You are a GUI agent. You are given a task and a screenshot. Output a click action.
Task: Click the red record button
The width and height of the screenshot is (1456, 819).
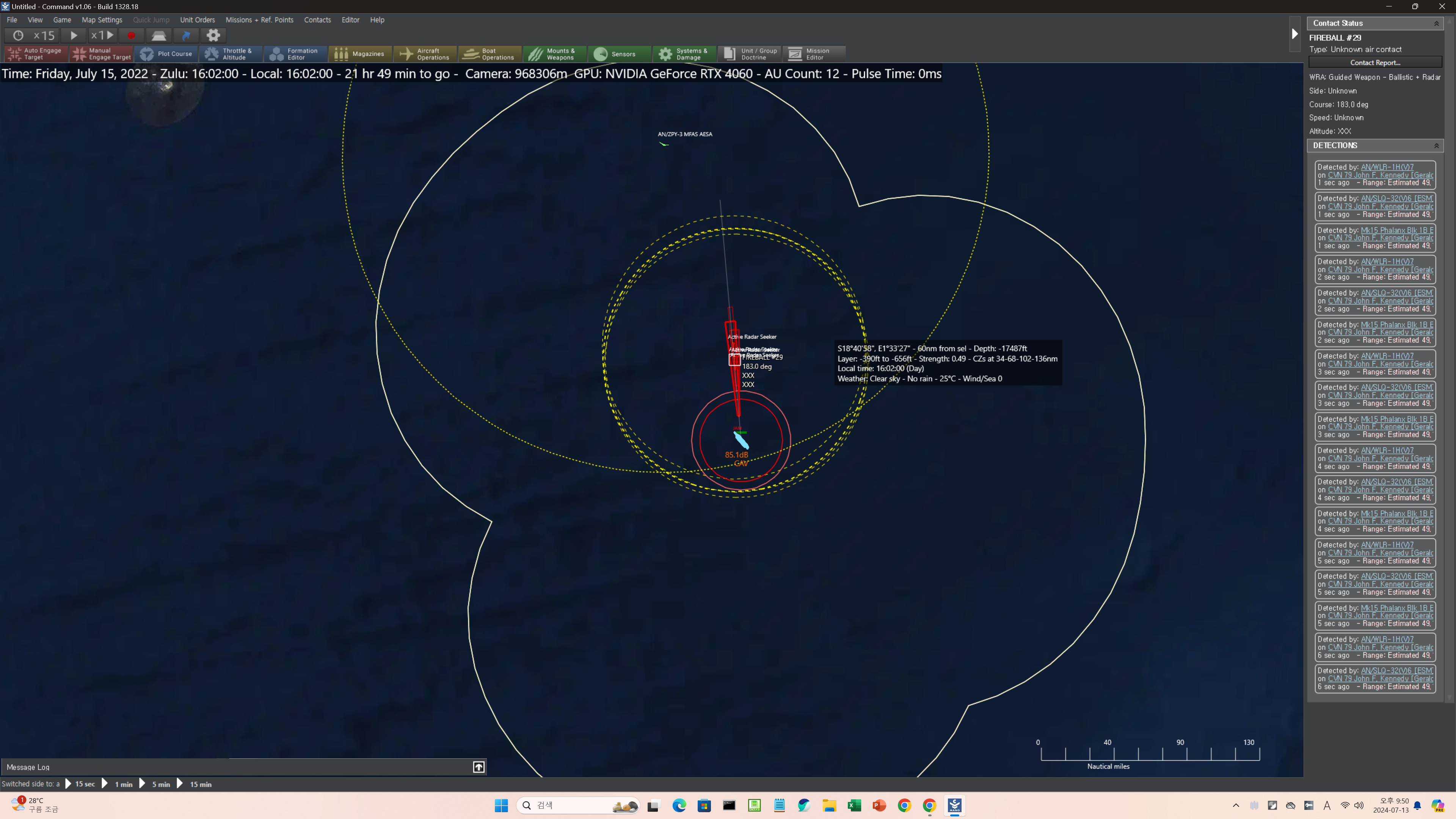131,36
